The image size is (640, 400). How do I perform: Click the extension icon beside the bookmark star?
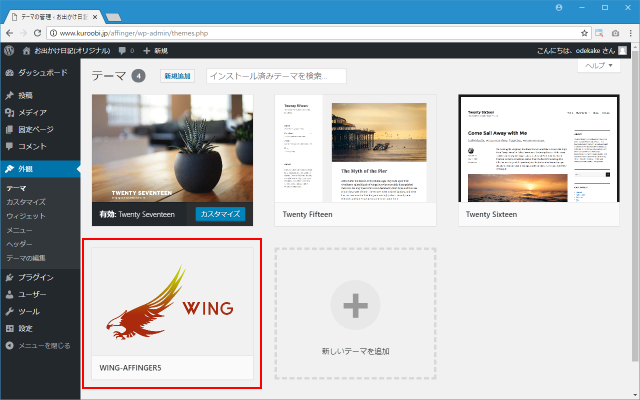(x=599, y=33)
